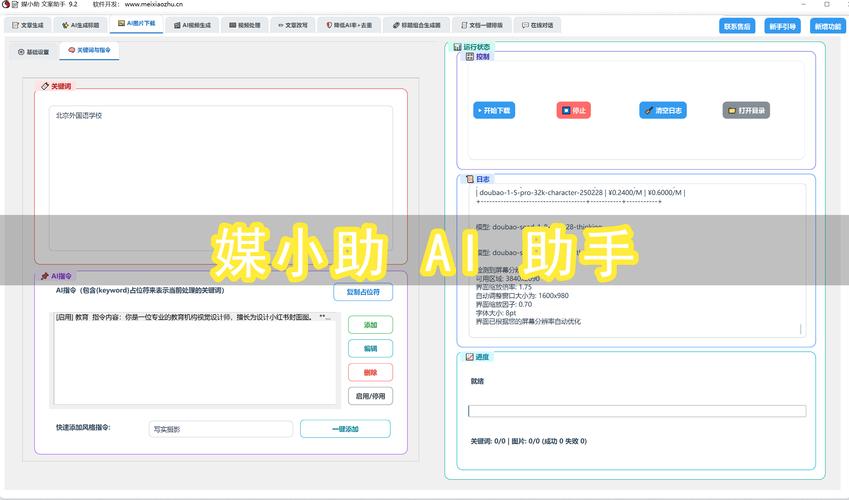Select the 文档一键排版 tab

[481, 25]
